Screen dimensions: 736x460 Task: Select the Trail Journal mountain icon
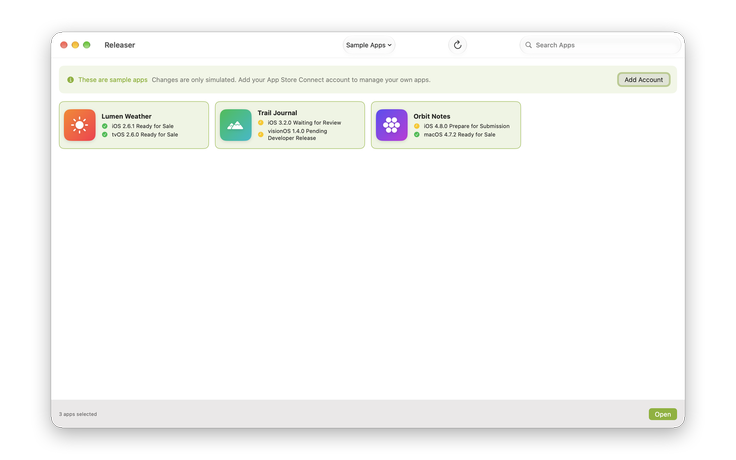[x=236, y=125]
